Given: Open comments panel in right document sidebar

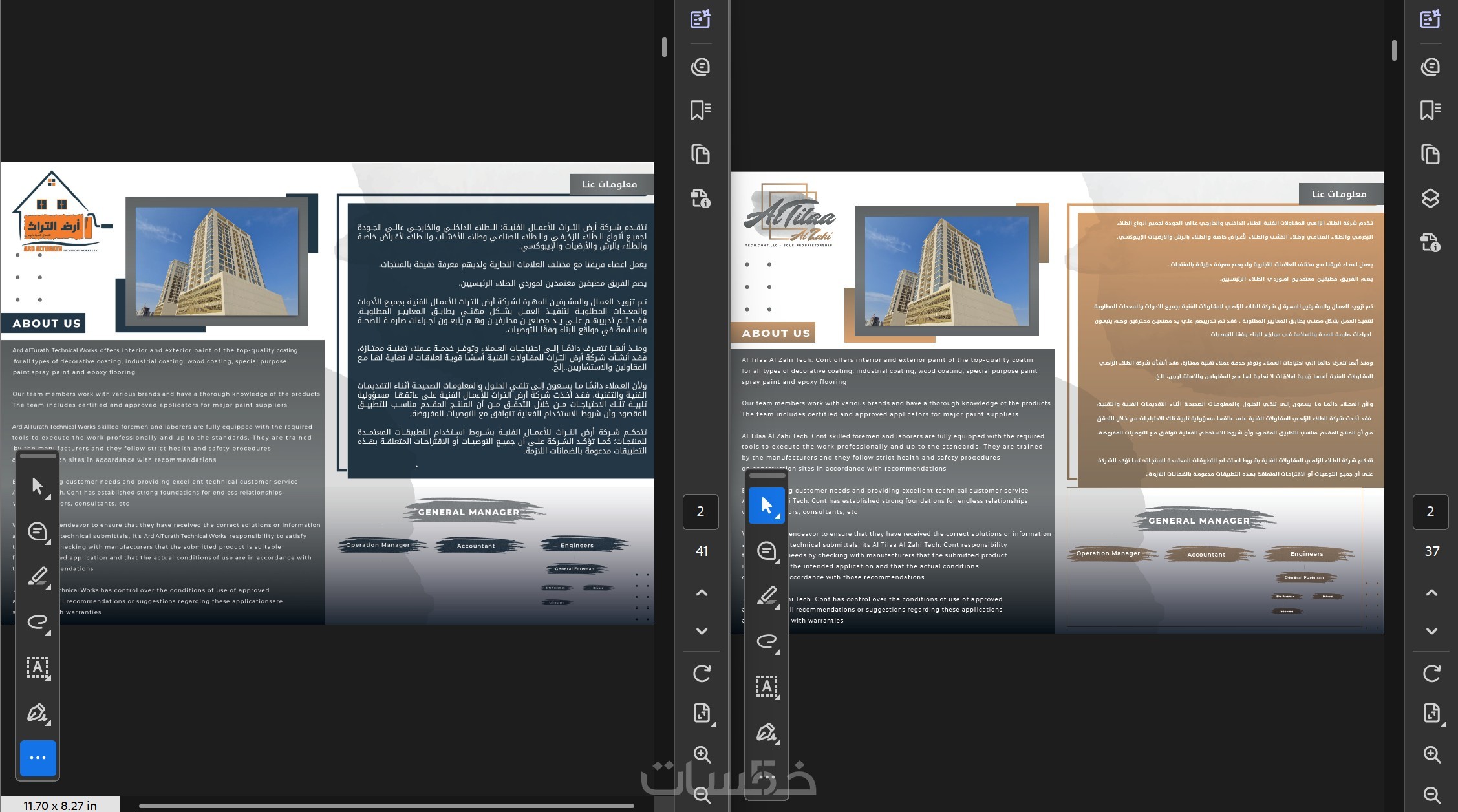Looking at the screenshot, I should [x=1430, y=67].
